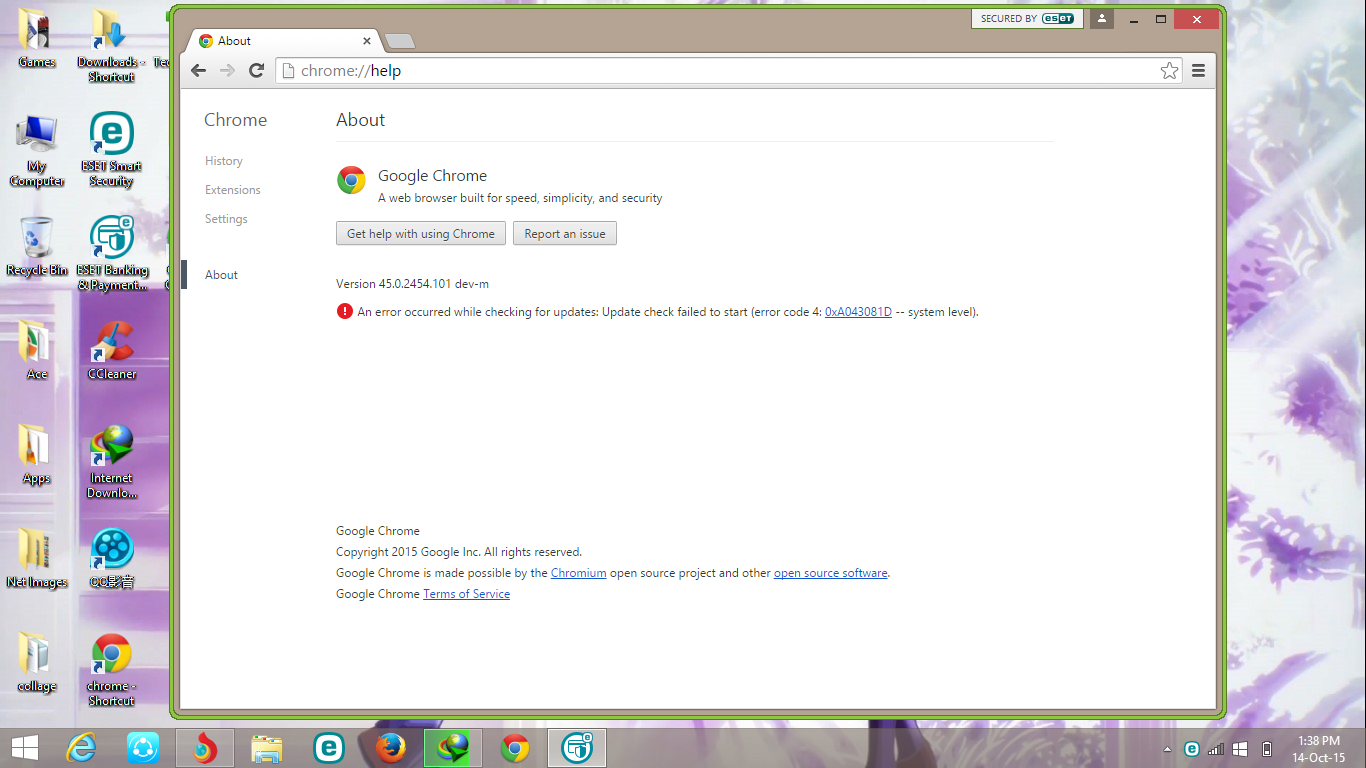Click the chrome://help address bar
This screenshot has width=1366, height=768.
point(727,70)
